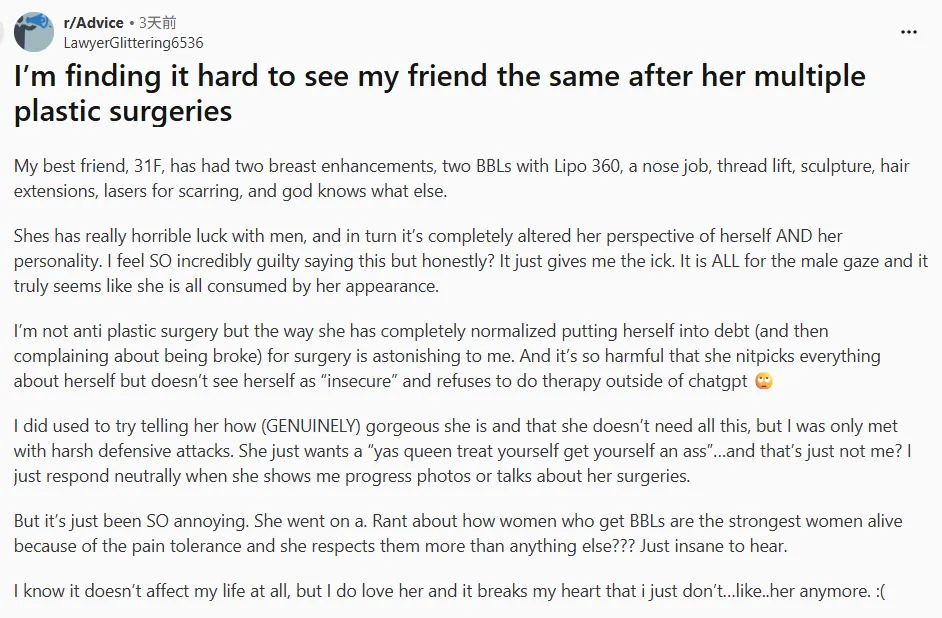Image resolution: width=942 pixels, height=618 pixels.
Task: Click the paragraph starting 'Shes has really horrible luck'
Action: point(470,261)
